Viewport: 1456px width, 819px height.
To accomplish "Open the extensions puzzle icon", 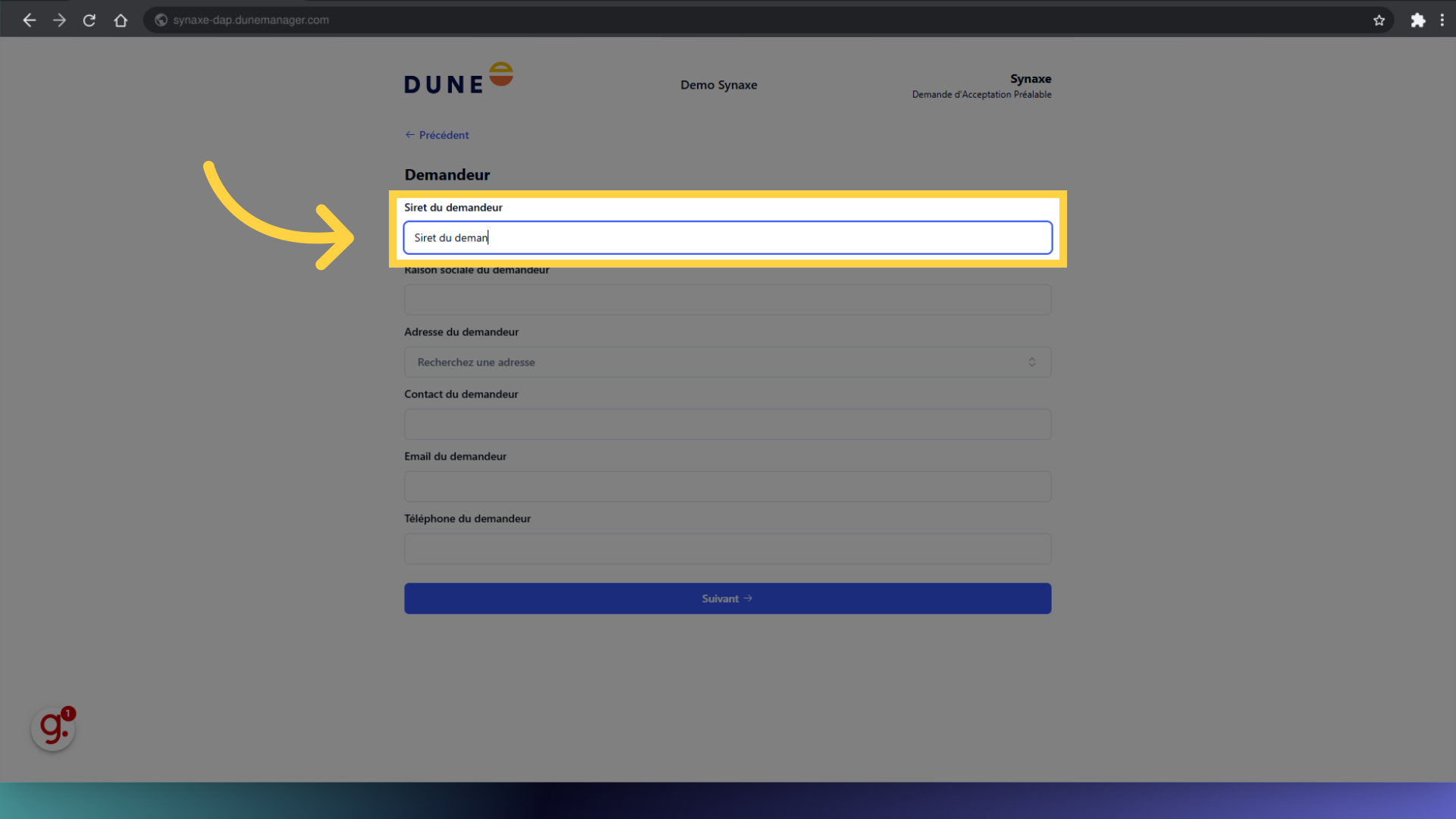I will click(x=1417, y=20).
